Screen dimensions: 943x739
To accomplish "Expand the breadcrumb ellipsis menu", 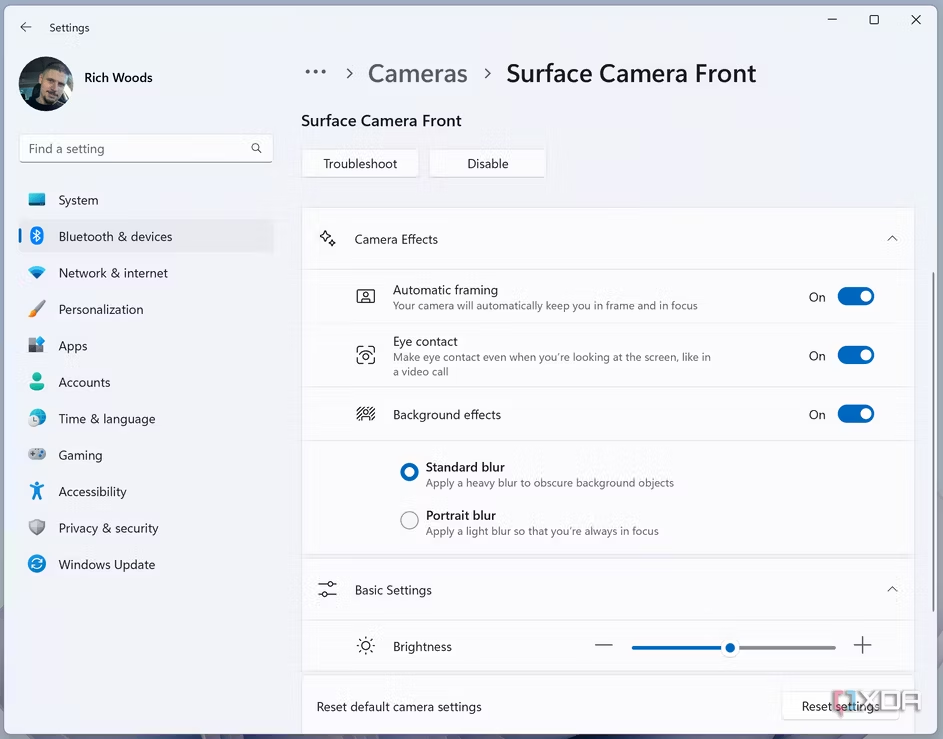I will point(315,72).
